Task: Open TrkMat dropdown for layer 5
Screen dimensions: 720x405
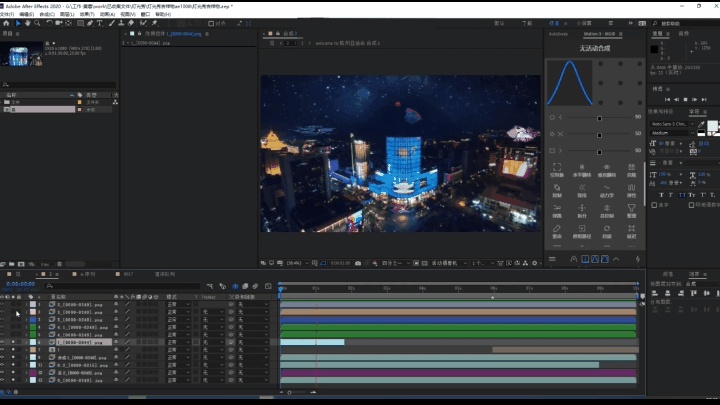Action: point(213,335)
